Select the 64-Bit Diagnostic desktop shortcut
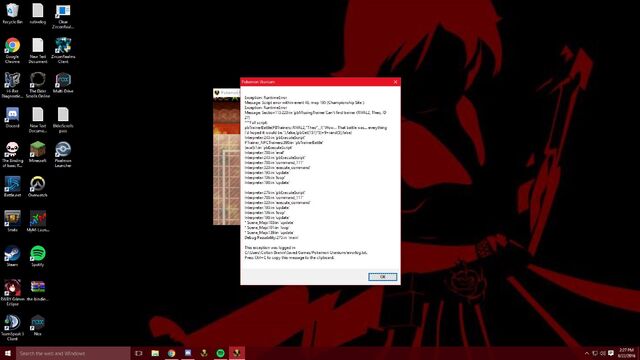640x360 pixels. coord(12,85)
